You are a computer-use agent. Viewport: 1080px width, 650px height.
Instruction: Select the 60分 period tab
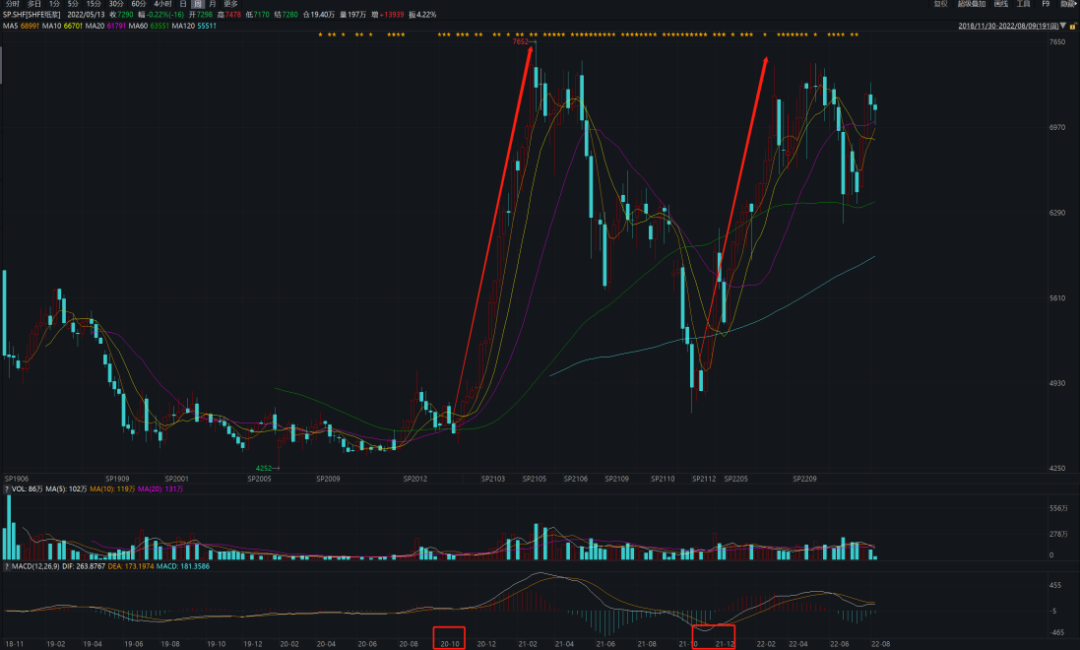[x=139, y=4]
